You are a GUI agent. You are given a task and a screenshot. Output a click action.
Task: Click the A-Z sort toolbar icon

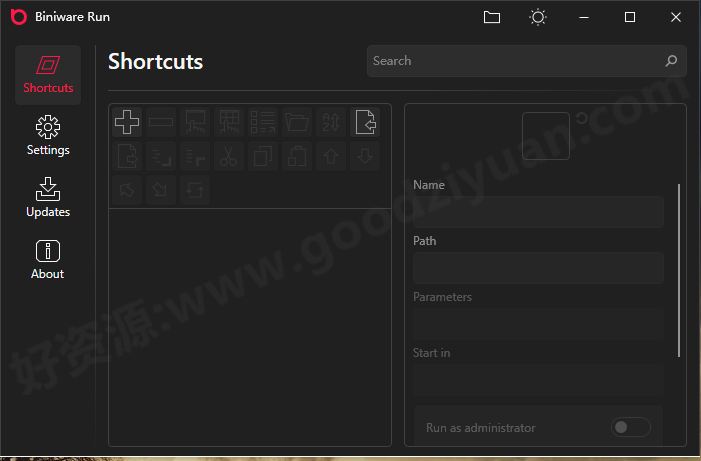(x=331, y=122)
